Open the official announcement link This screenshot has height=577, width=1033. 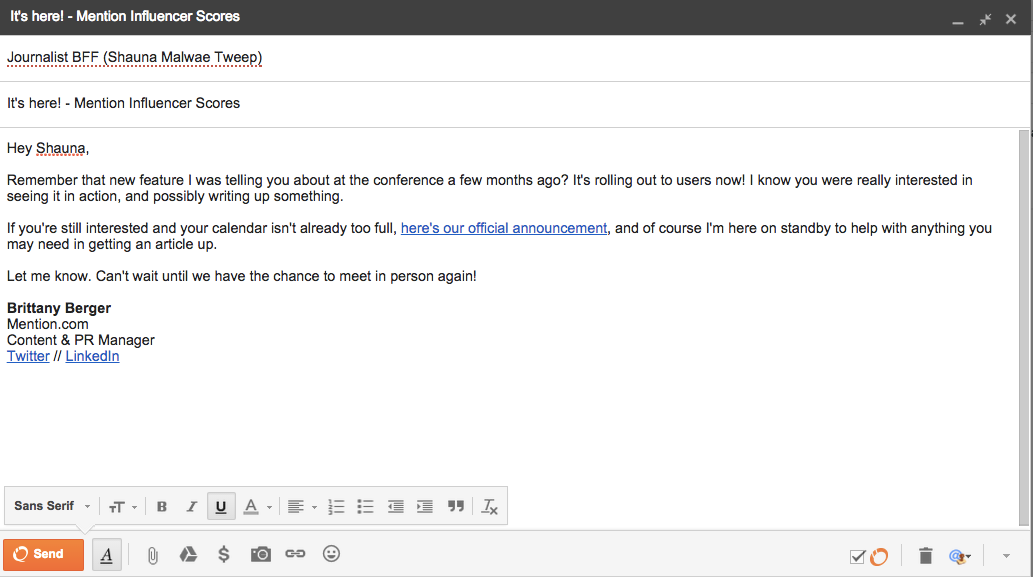[x=504, y=228]
